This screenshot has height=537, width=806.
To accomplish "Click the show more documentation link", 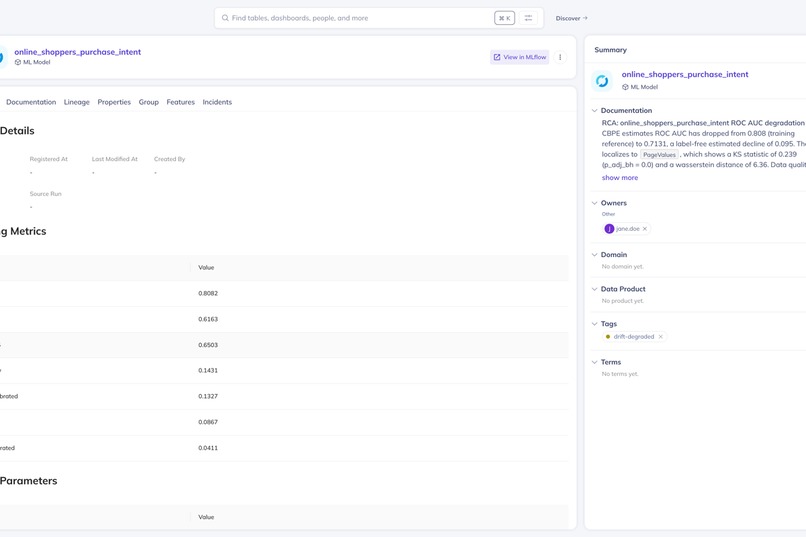I will [620, 178].
